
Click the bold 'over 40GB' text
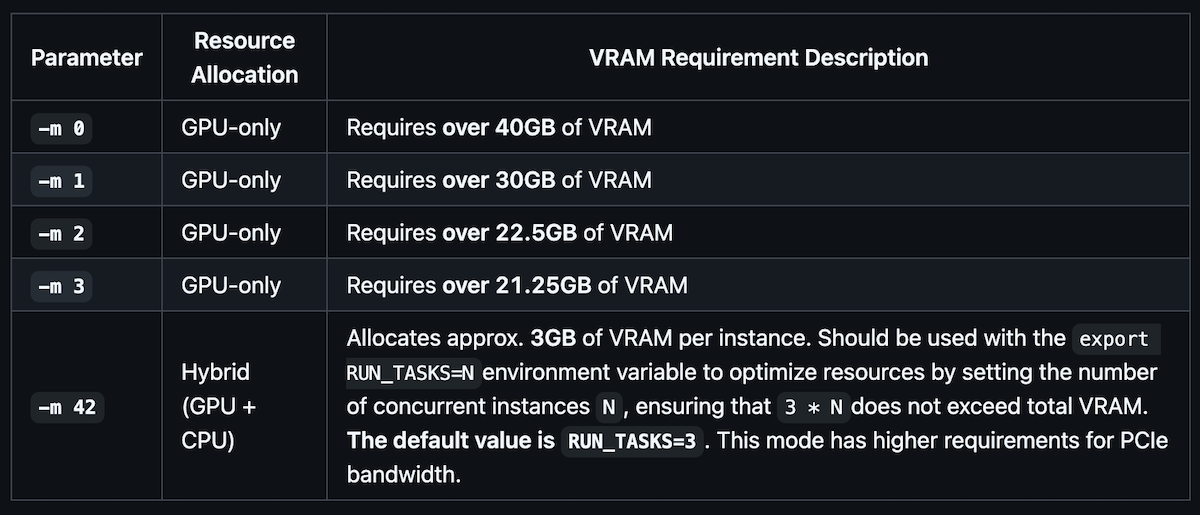tap(498, 128)
